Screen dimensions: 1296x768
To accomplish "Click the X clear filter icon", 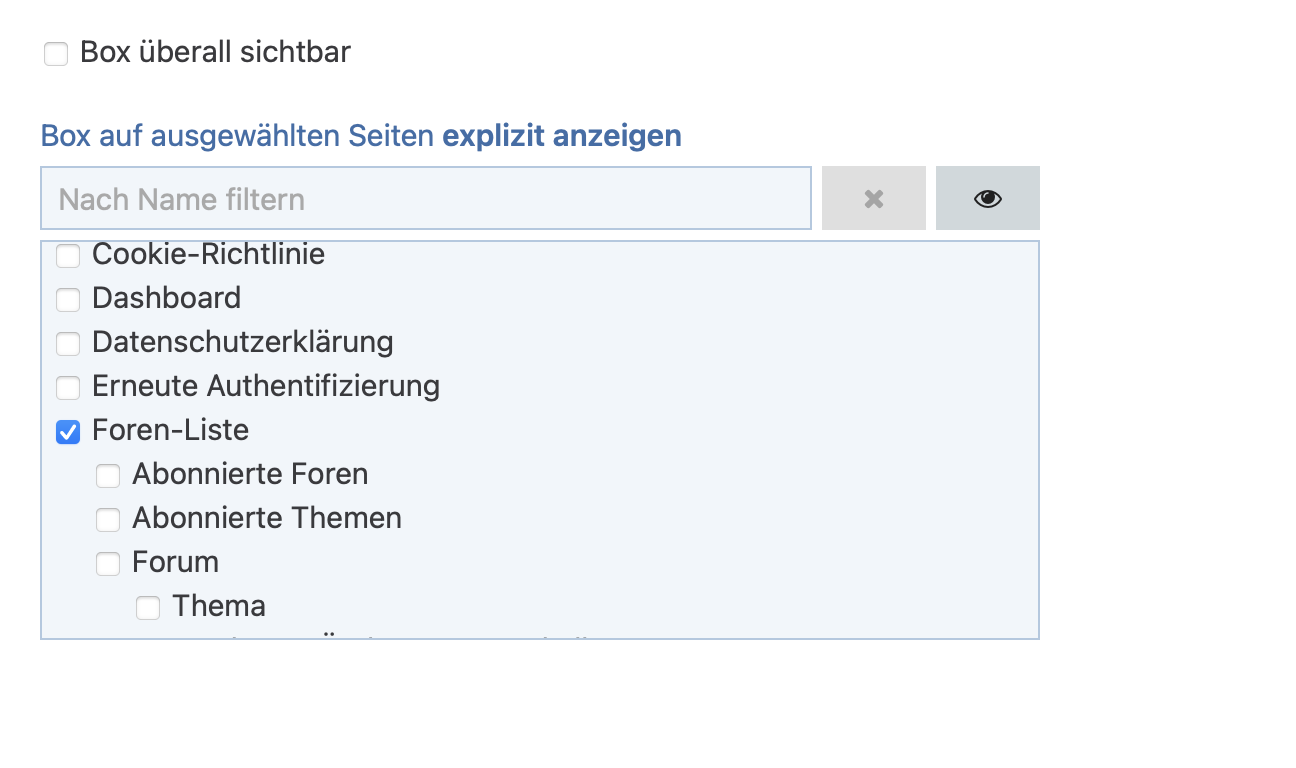I will click(x=873, y=198).
